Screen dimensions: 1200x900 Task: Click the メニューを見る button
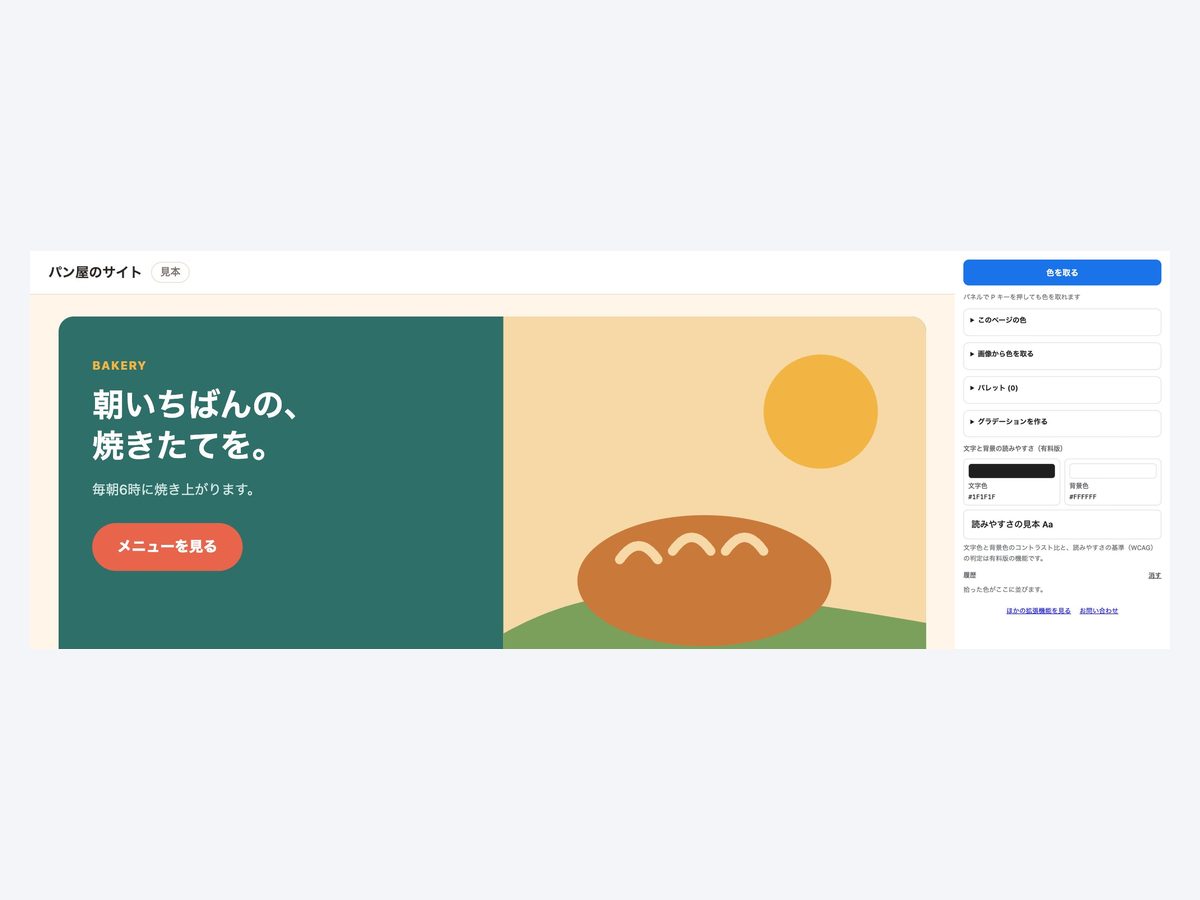[x=167, y=547]
